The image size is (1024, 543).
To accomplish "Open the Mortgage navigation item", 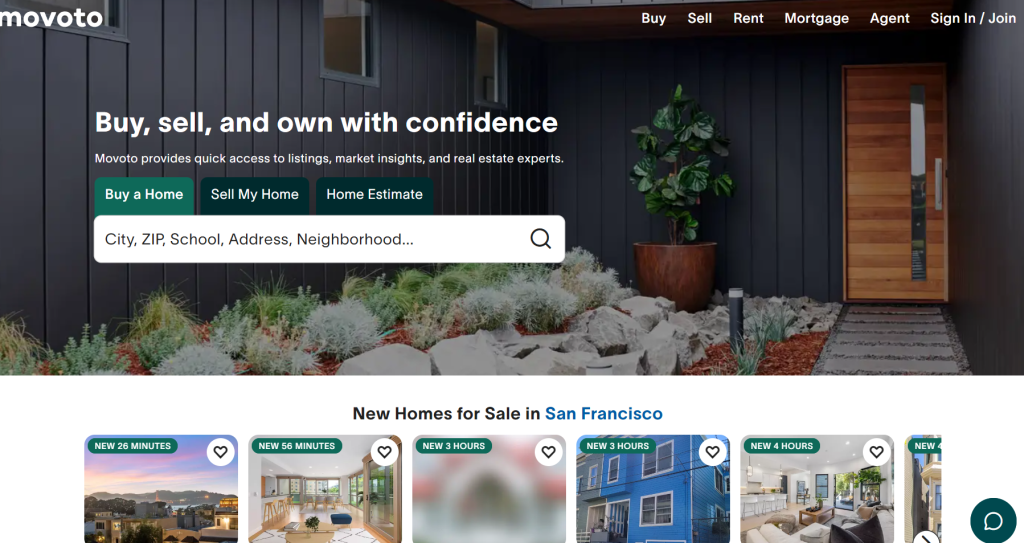I will (816, 18).
